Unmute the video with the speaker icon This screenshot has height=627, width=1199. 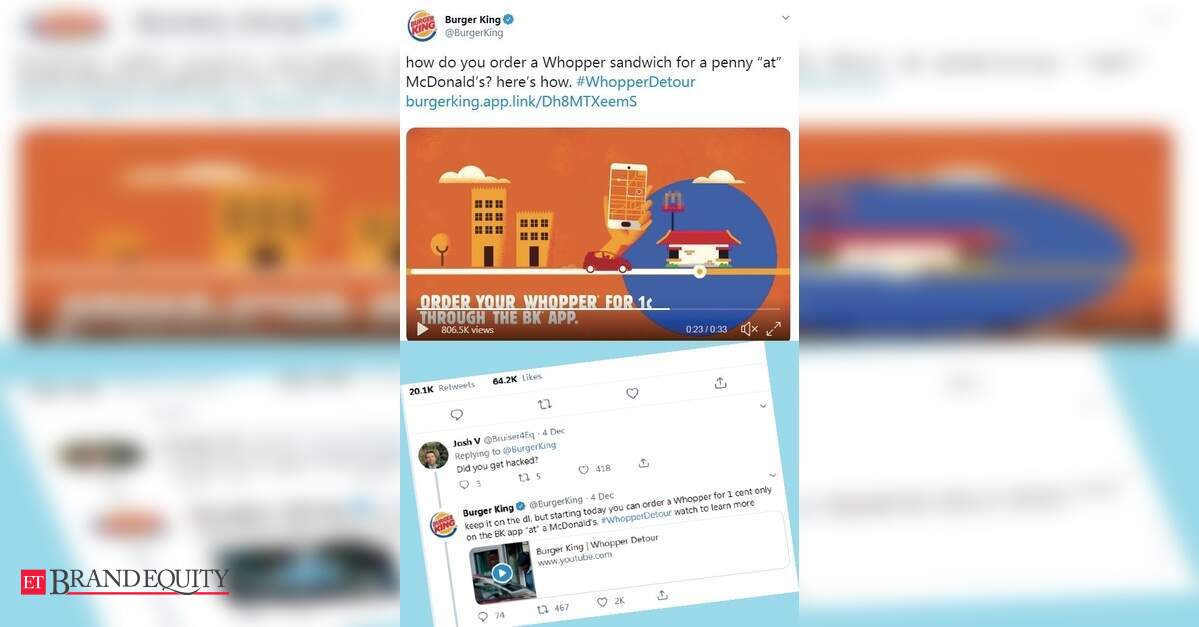(749, 329)
